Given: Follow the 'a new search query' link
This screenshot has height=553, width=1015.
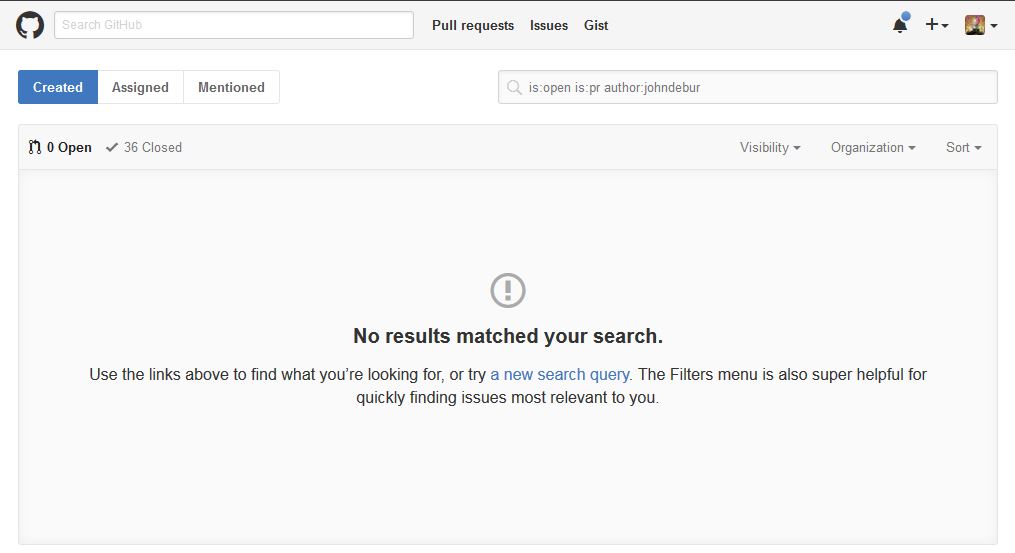Looking at the screenshot, I should [560, 374].
